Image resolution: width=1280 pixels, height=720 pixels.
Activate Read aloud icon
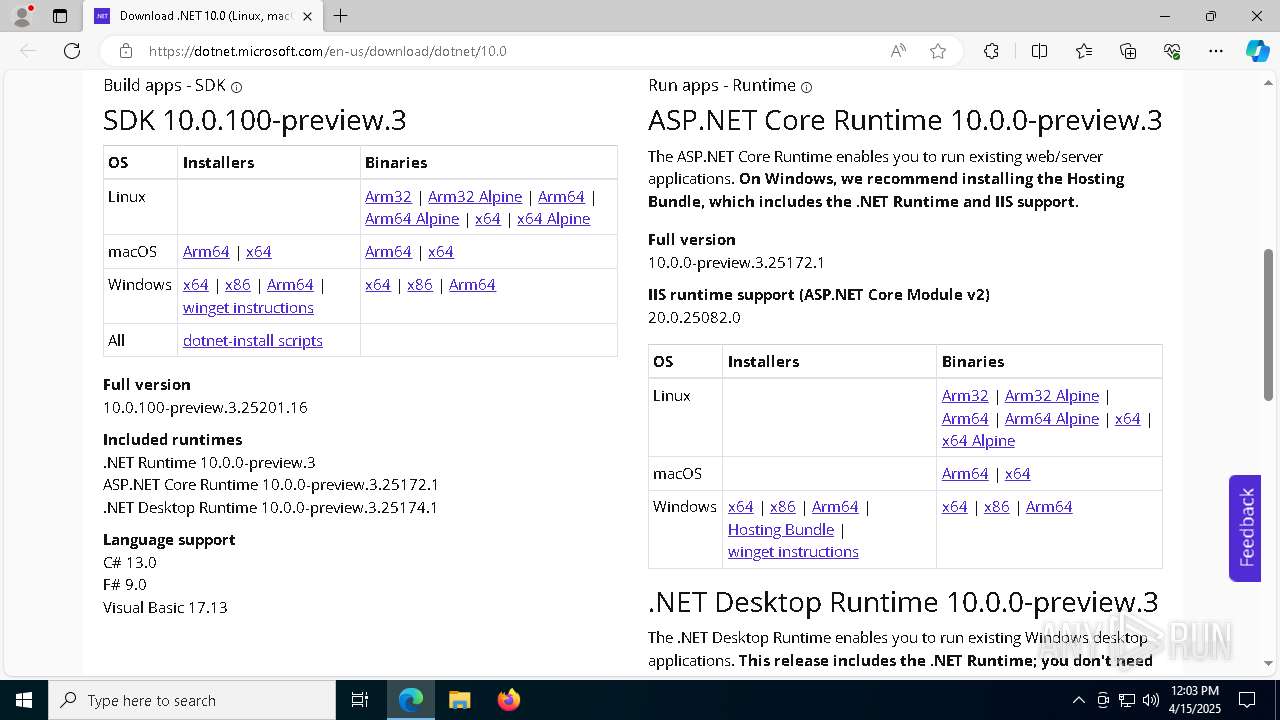(898, 51)
